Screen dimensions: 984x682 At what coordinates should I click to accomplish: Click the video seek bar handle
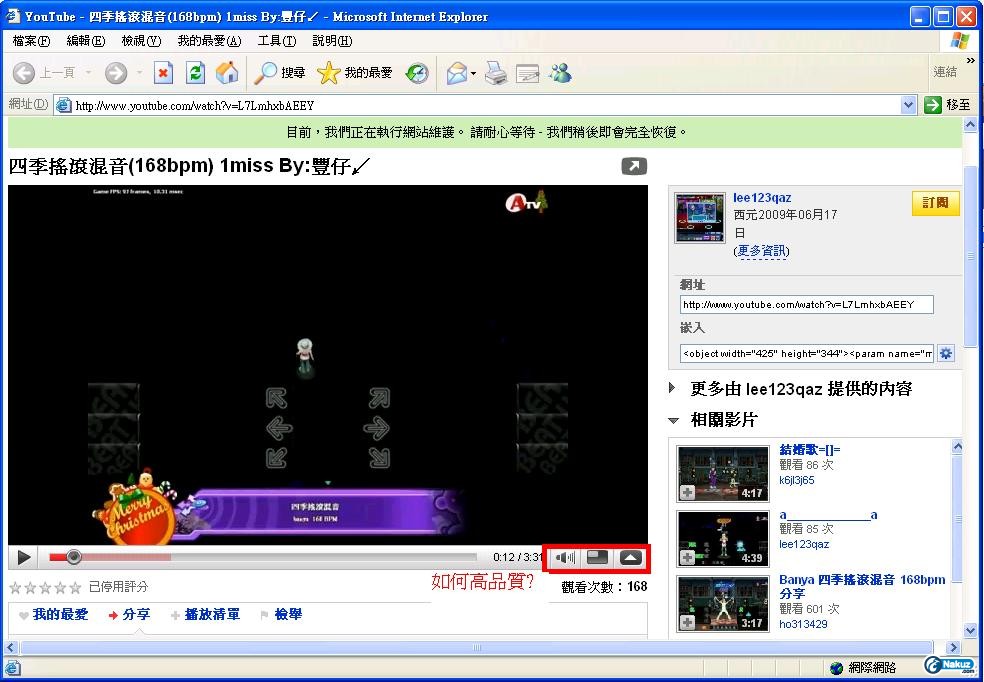tap(73, 557)
